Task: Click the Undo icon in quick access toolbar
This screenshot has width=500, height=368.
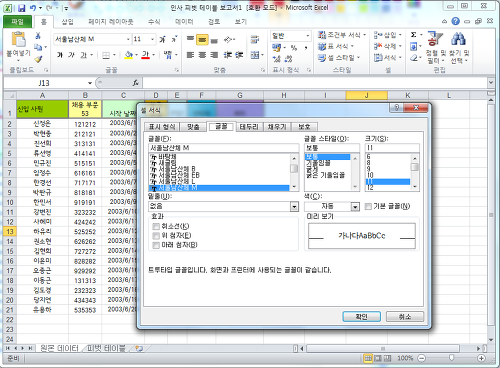Action: [33, 8]
